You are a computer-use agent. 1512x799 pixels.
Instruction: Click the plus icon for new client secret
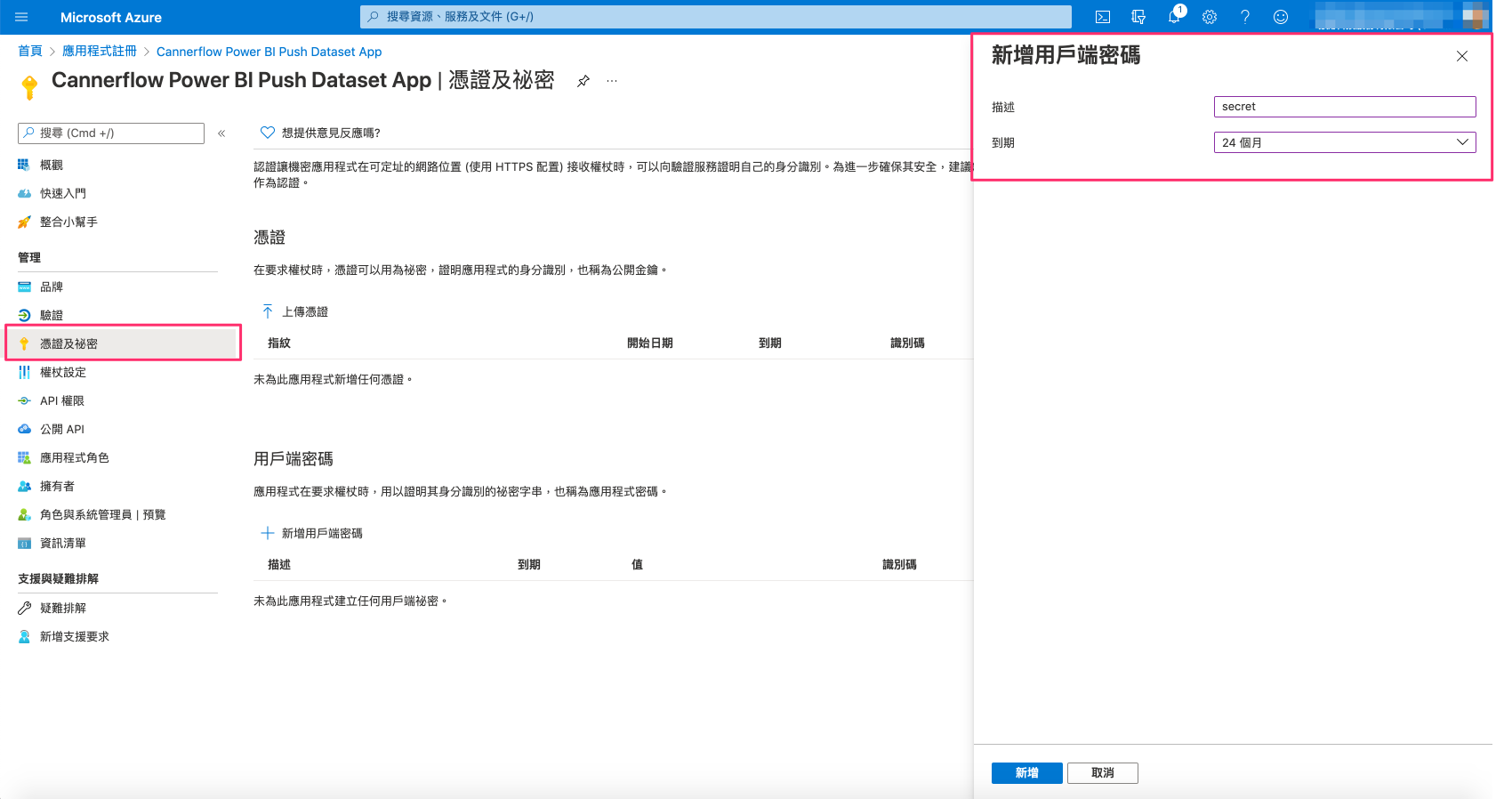click(x=268, y=533)
